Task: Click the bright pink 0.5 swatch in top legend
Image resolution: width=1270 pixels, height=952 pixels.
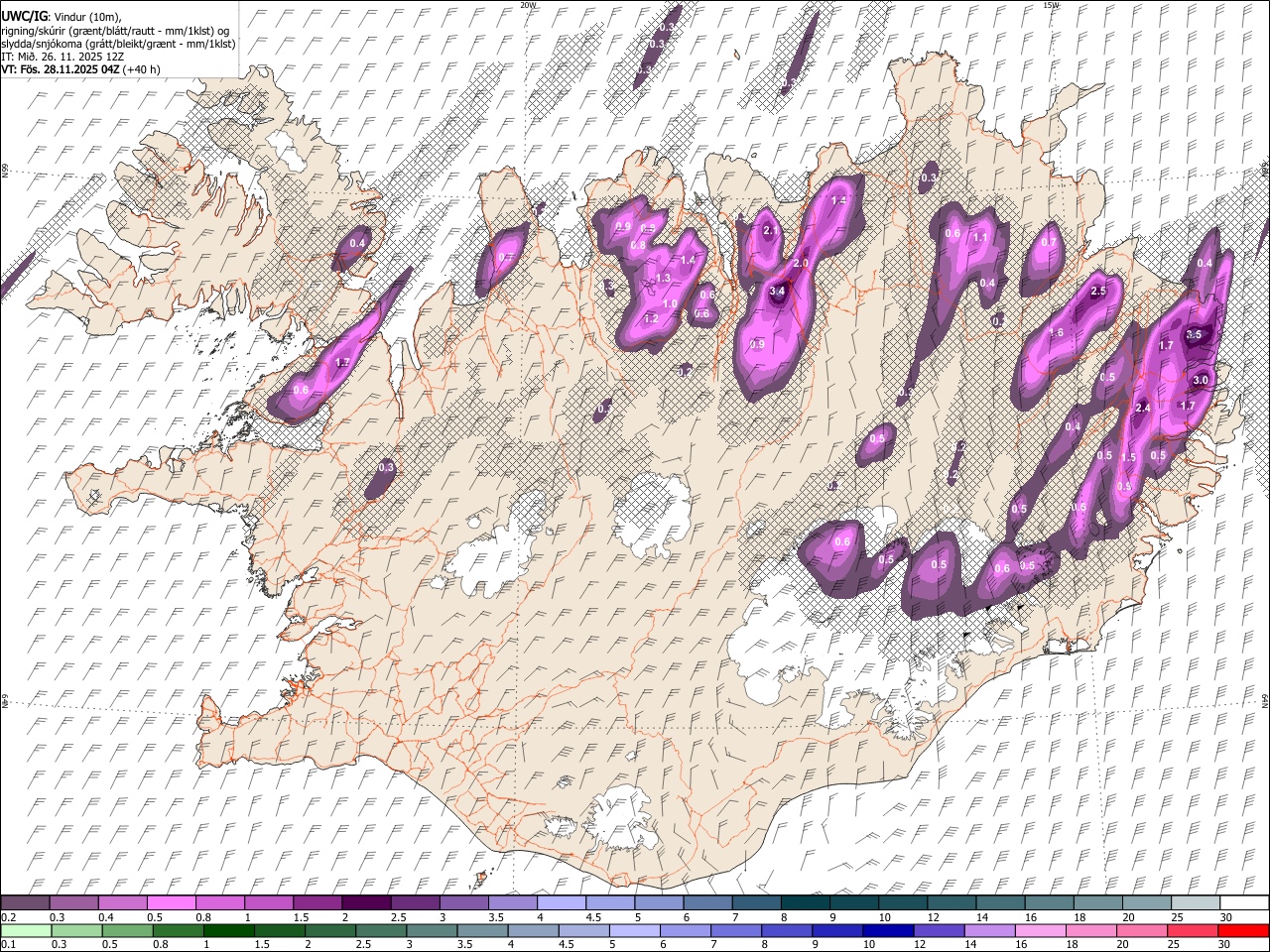Action: 171,902
